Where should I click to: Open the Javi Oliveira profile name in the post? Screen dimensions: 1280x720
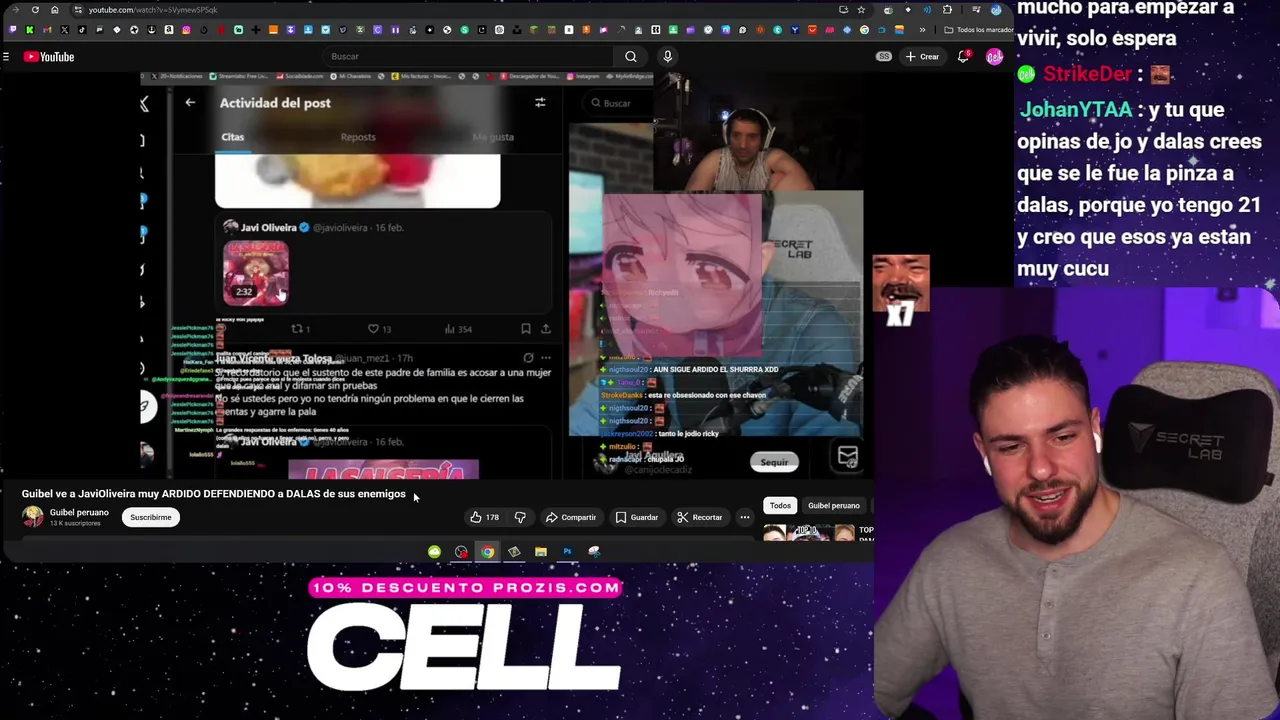click(268, 228)
